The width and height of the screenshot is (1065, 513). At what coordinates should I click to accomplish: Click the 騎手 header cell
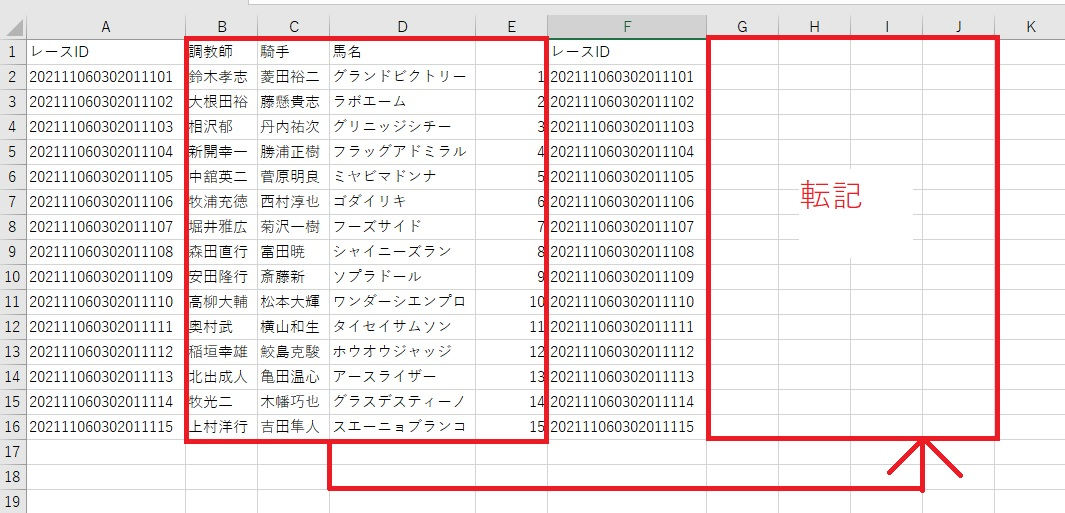[x=293, y=52]
